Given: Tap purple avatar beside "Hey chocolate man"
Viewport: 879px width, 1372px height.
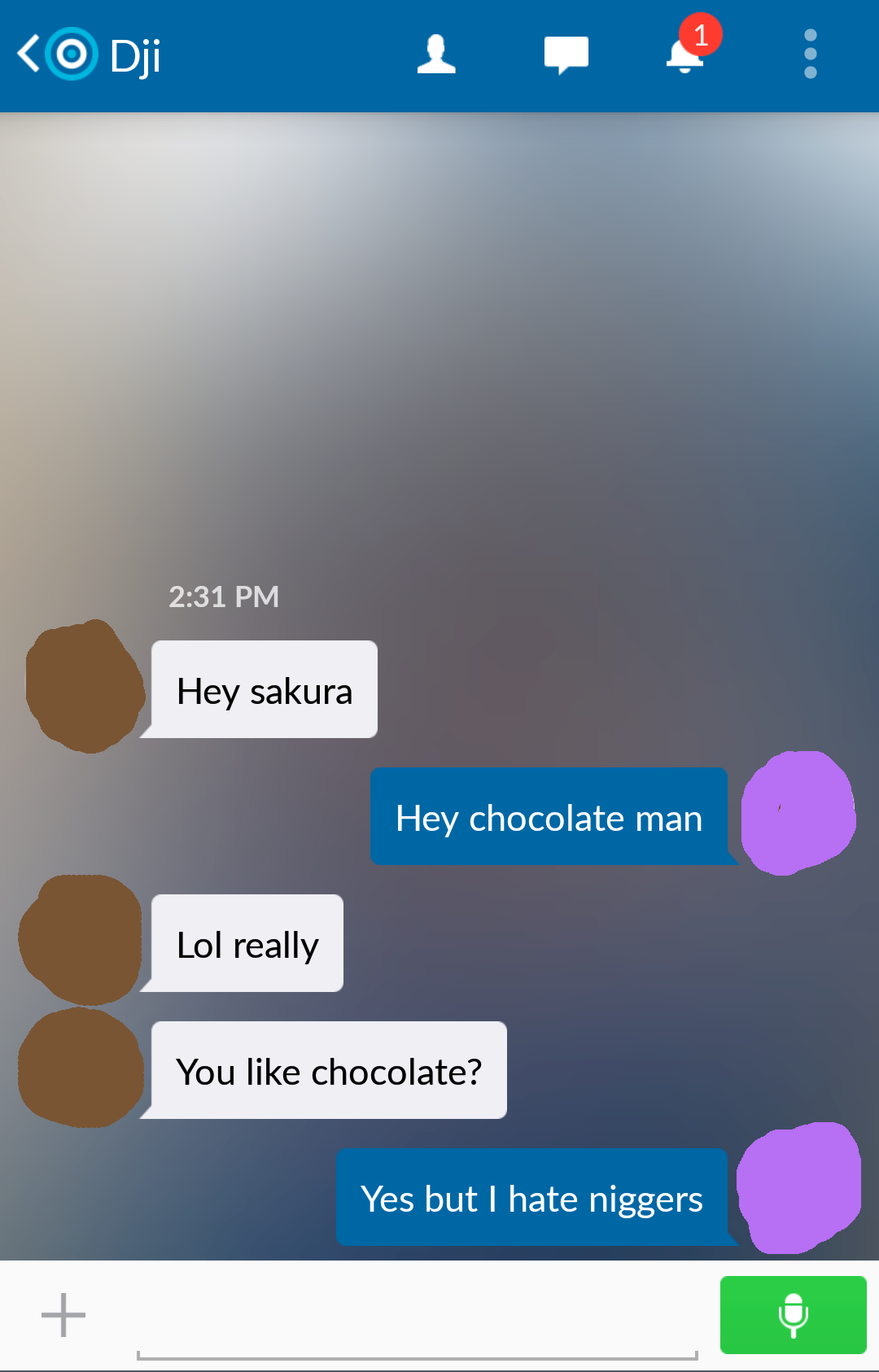Looking at the screenshot, I should (798, 813).
